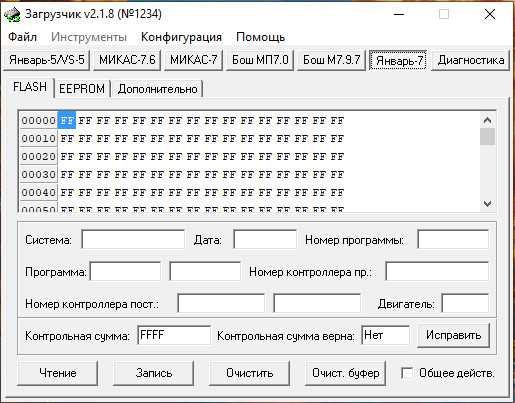Click the Запись button
This screenshot has height=403, width=515.
154,373
